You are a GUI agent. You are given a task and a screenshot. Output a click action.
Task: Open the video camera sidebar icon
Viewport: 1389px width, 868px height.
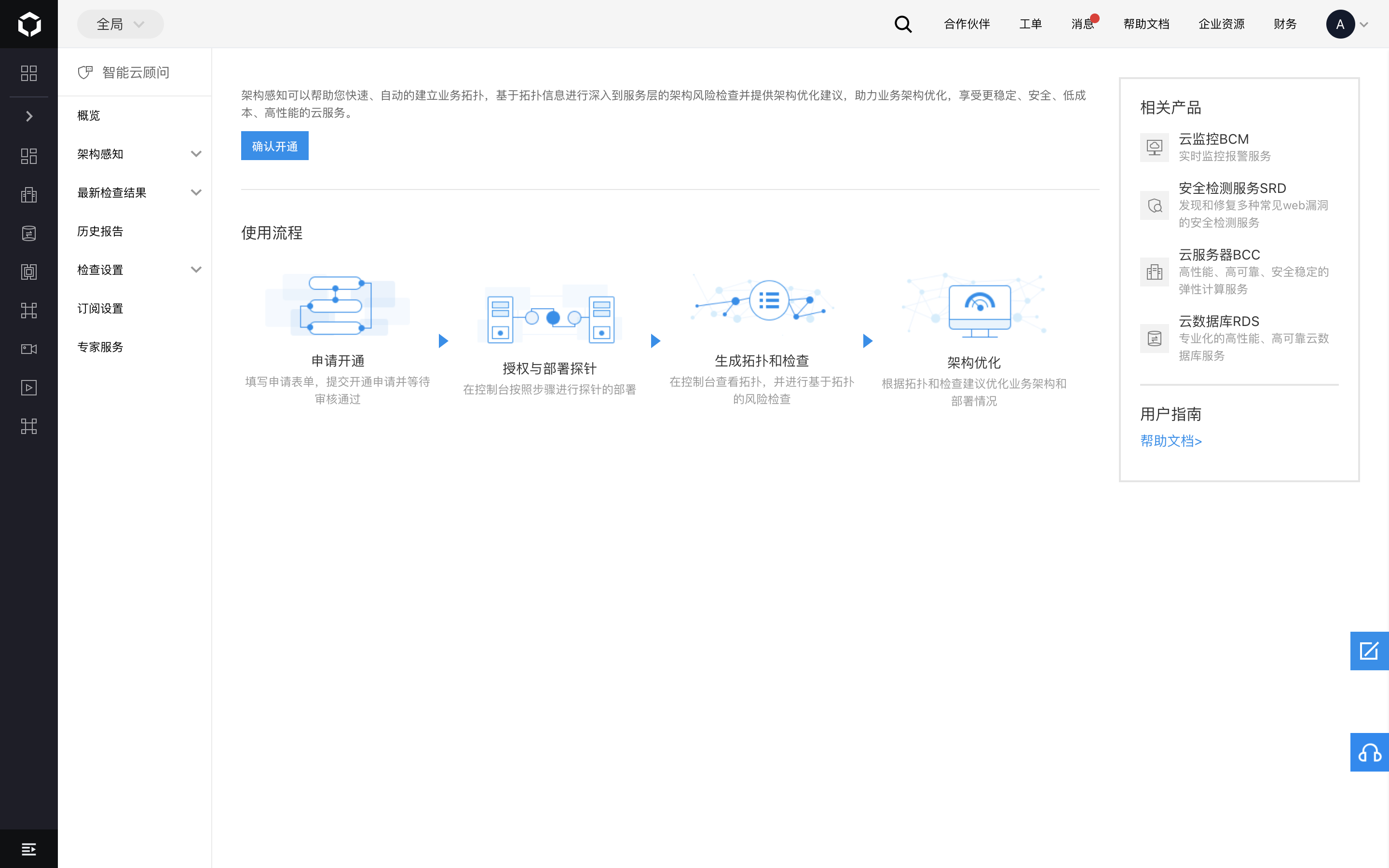point(29,349)
